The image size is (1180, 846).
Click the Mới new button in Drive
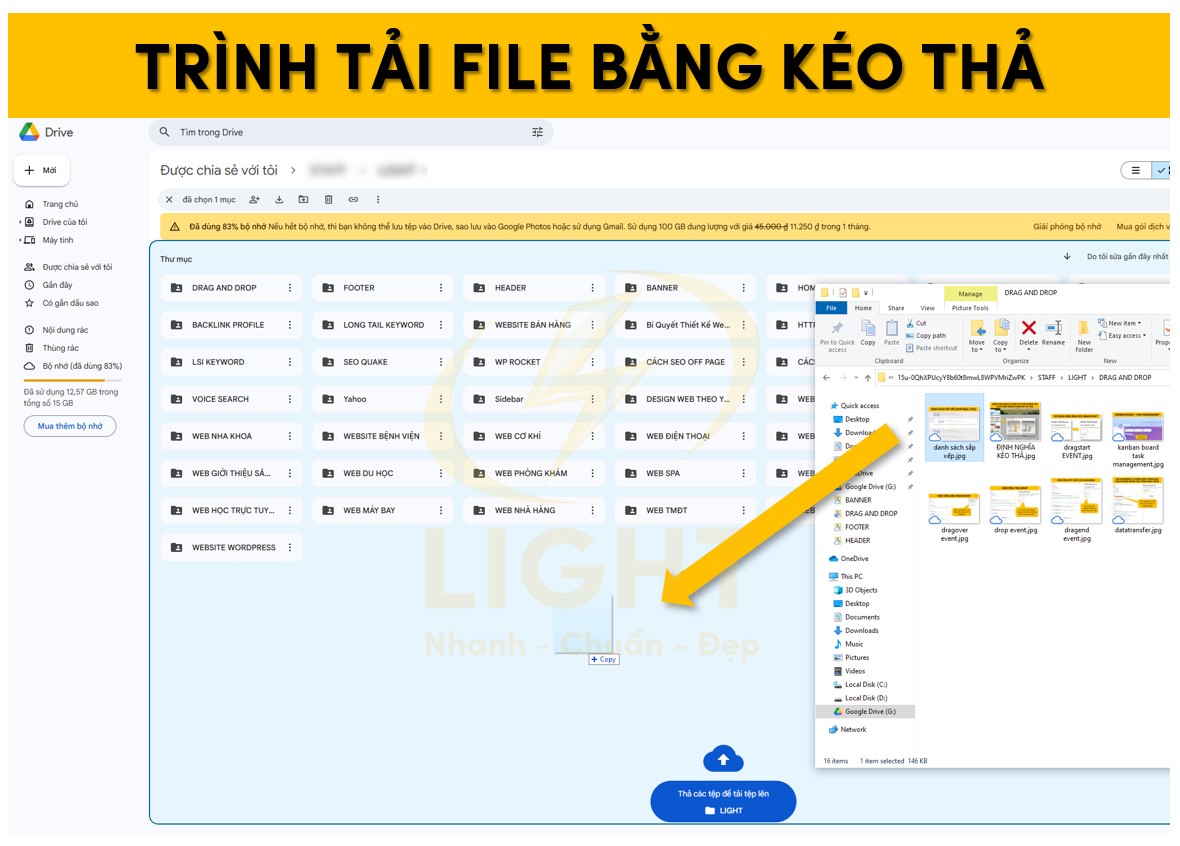pyautogui.click(x=41, y=170)
